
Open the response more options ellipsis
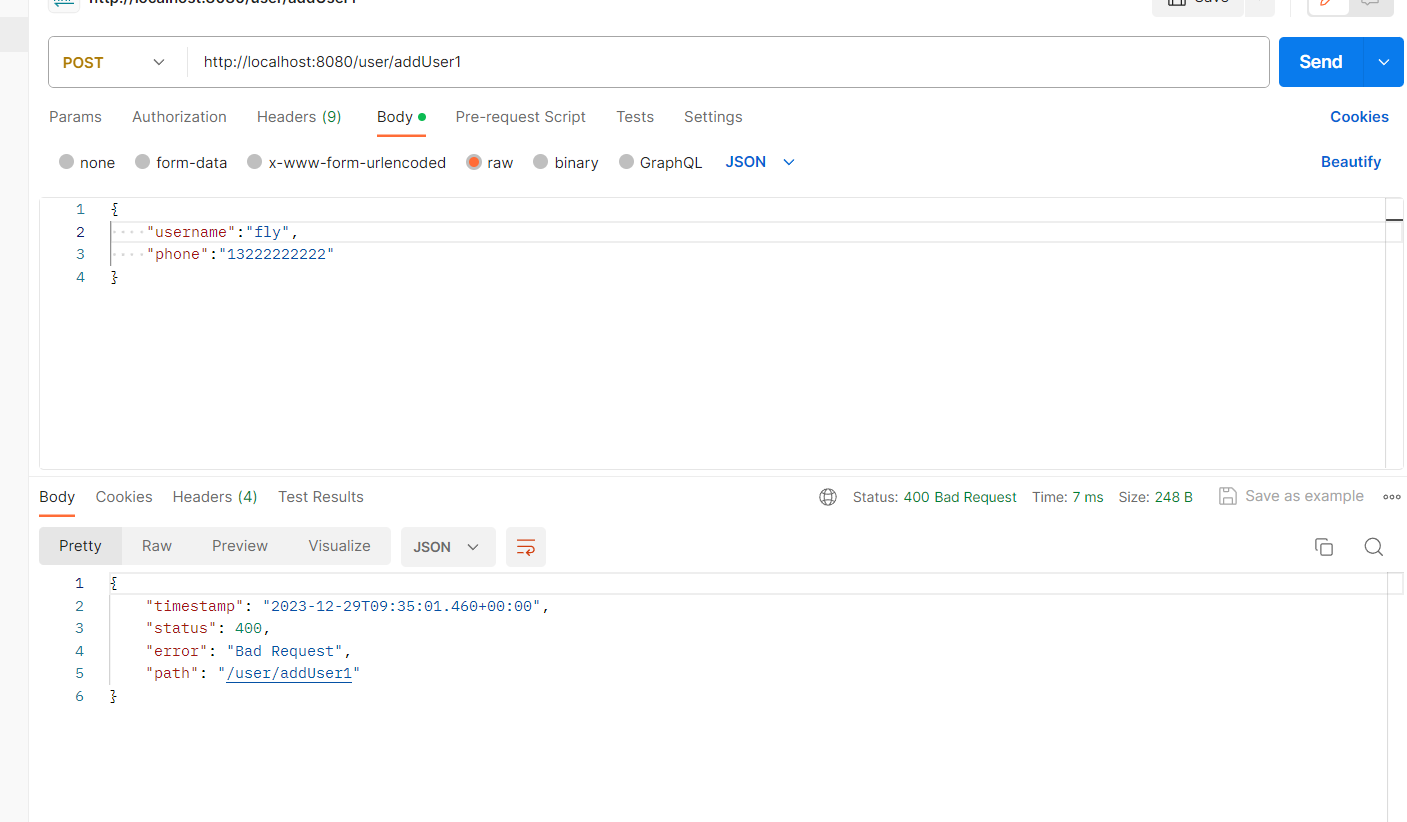point(1392,497)
